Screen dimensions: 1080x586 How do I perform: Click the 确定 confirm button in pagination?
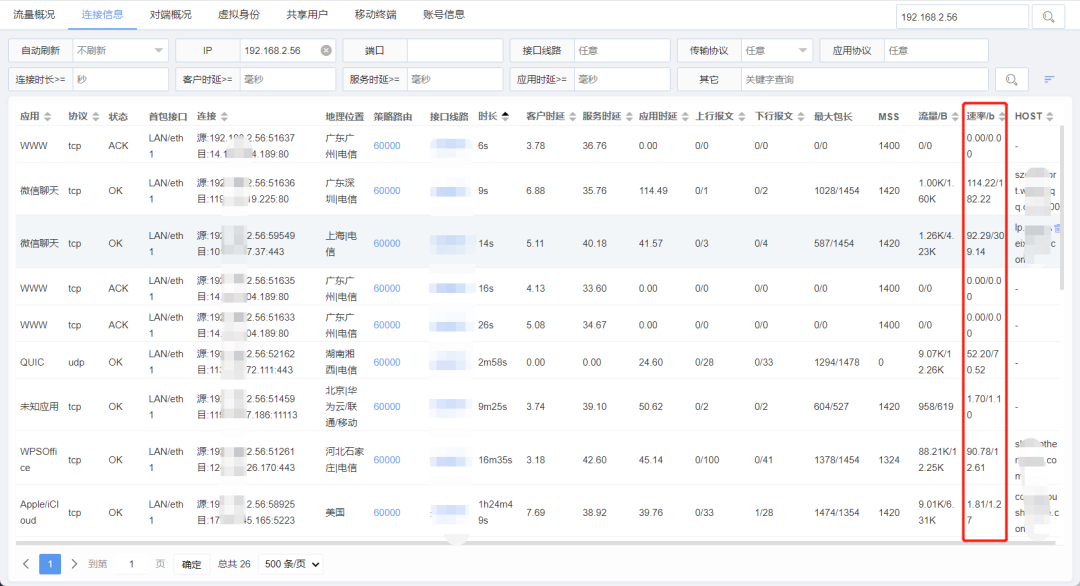pos(190,563)
